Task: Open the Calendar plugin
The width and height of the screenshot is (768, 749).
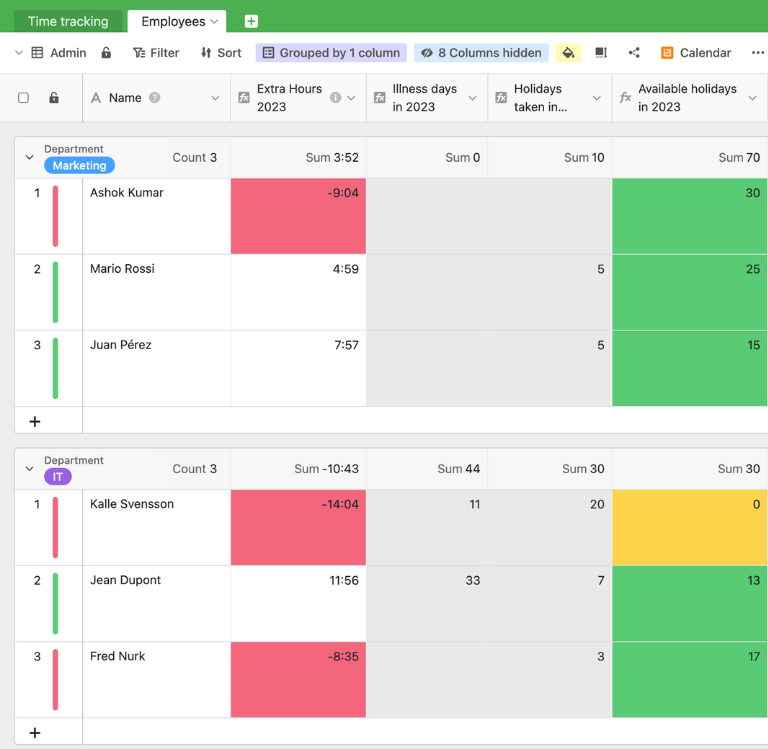Action: coord(696,53)
